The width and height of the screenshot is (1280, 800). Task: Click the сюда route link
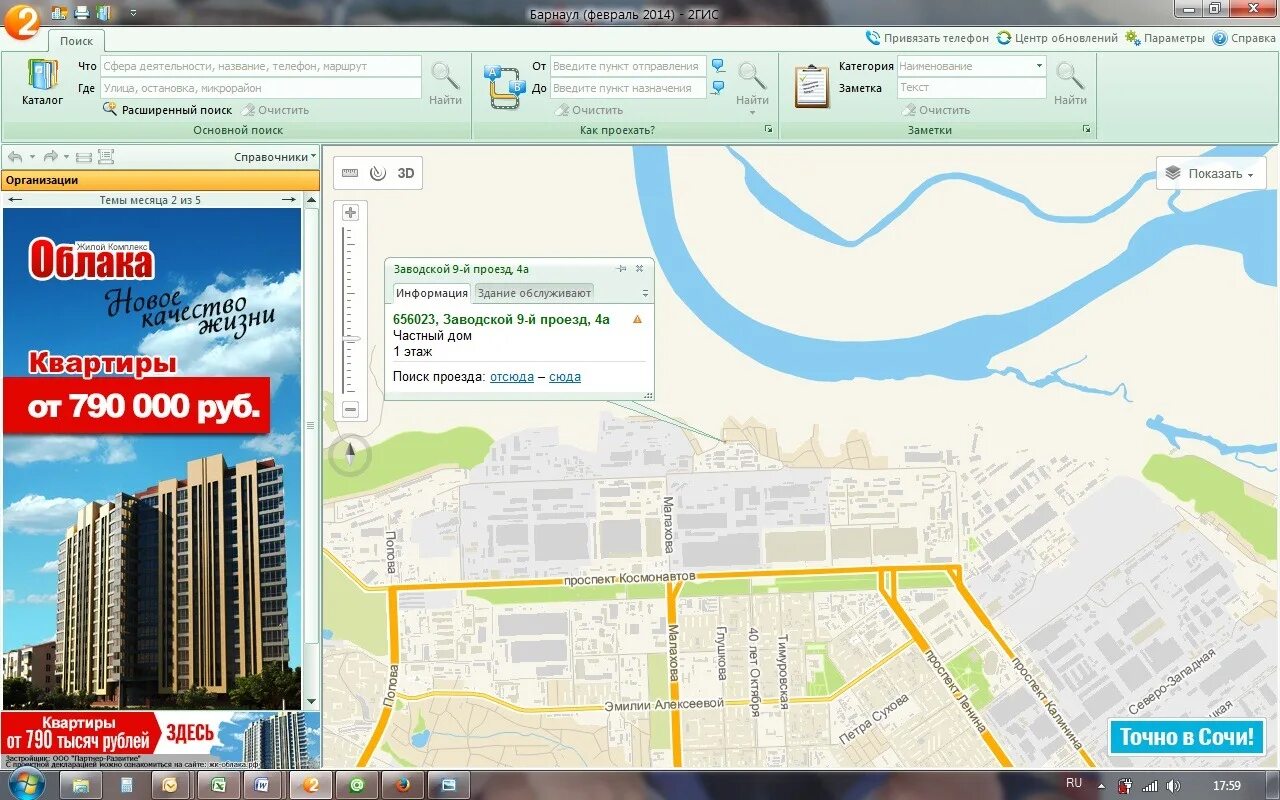[x=565, y=377]
